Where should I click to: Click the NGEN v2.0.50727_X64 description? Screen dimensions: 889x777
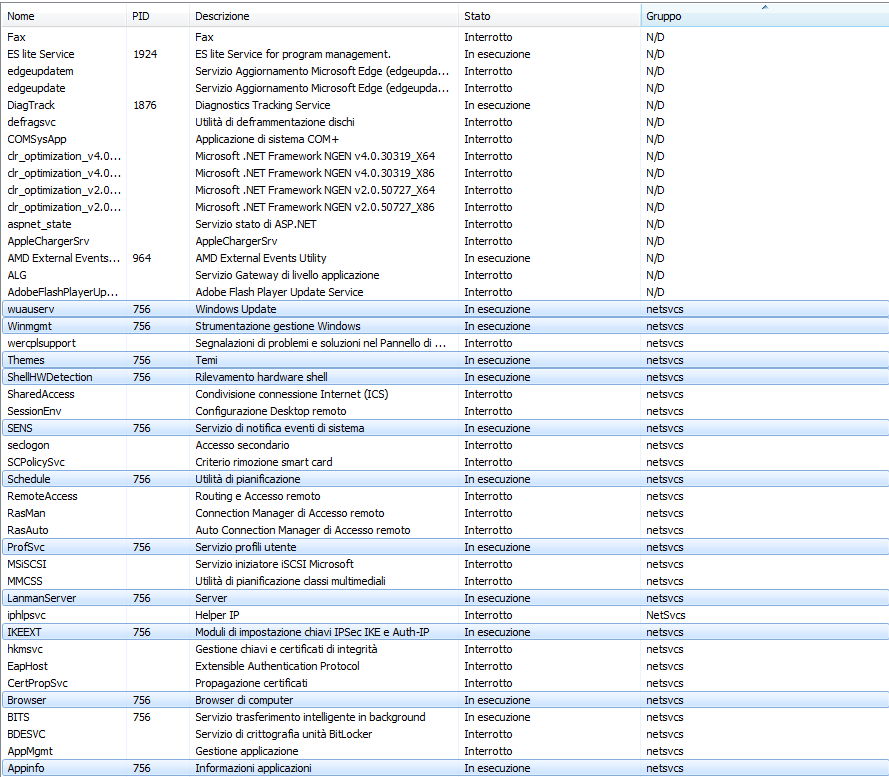[x=315, y=191]
